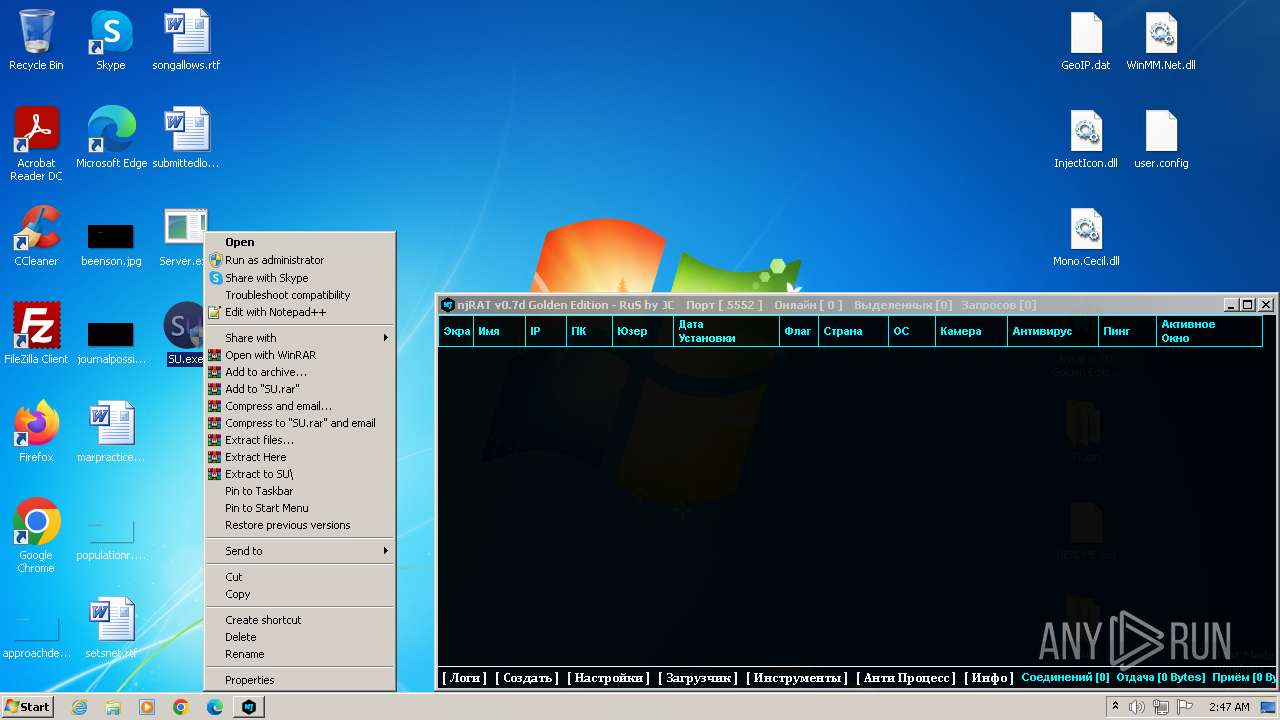
Task: Open [ Инструменты ] in njRAT
Action: click(x=797, y=678)
